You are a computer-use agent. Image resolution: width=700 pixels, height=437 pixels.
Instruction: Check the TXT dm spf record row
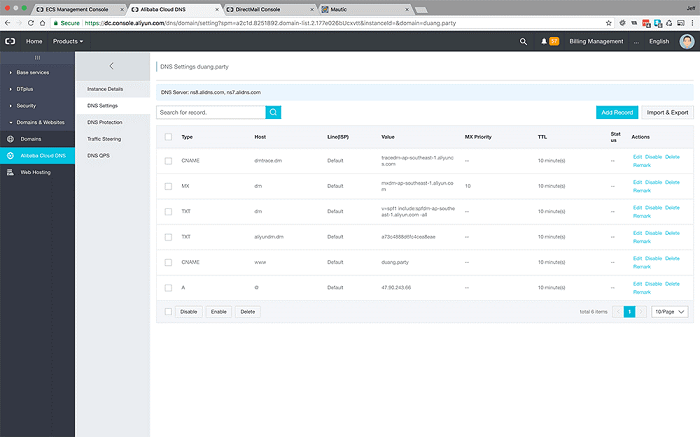[168, 212]
